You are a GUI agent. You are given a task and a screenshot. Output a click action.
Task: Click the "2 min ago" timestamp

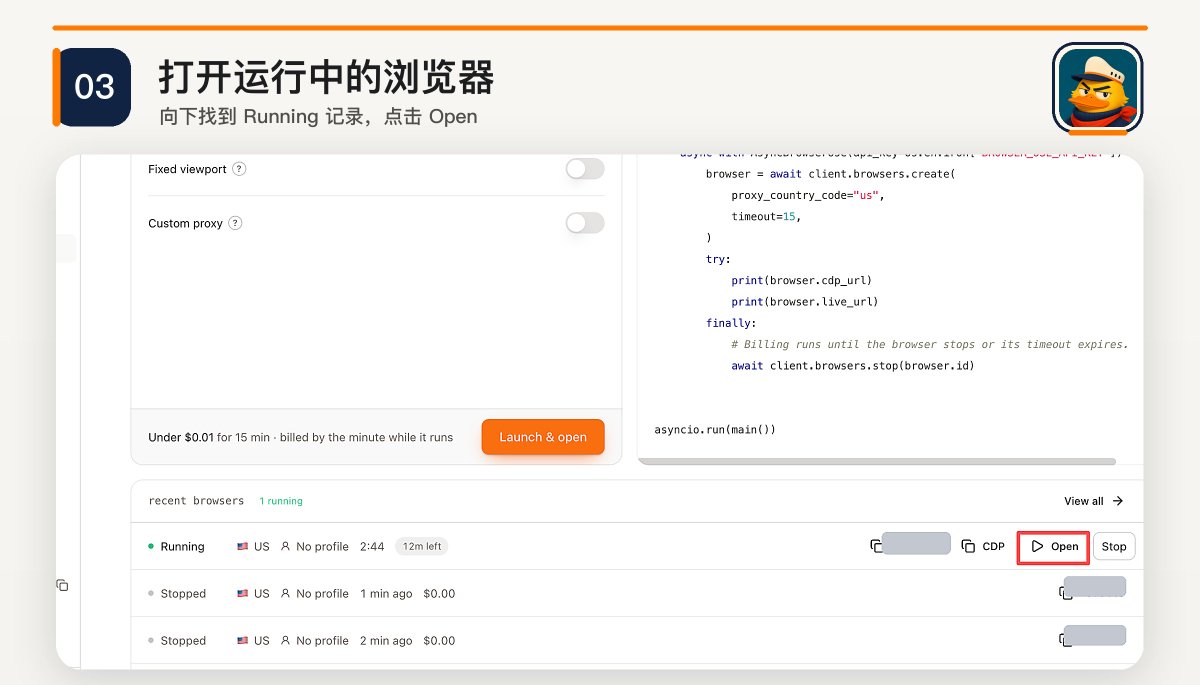point(386,641)
